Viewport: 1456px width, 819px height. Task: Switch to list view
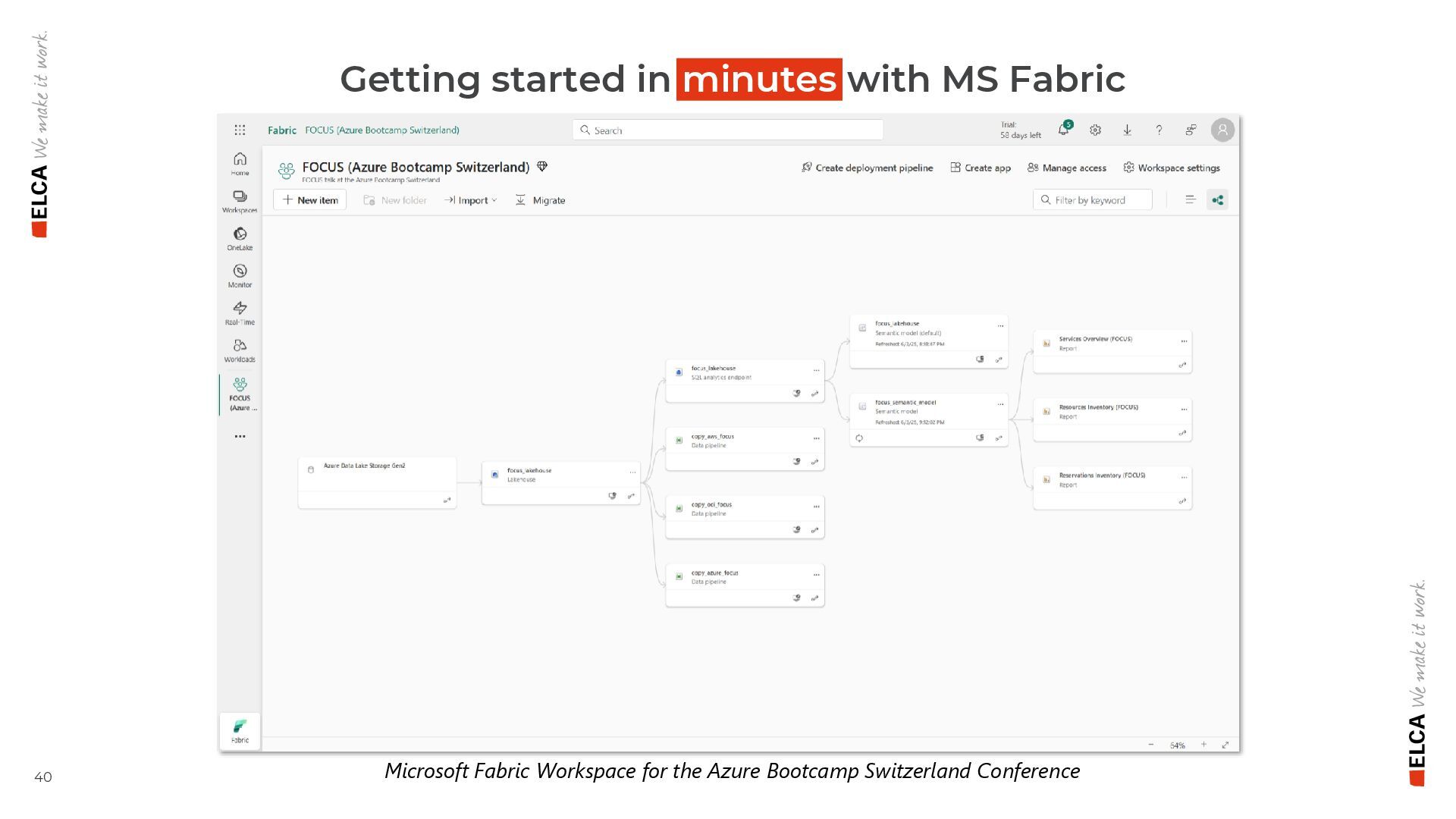point(1190,200)
